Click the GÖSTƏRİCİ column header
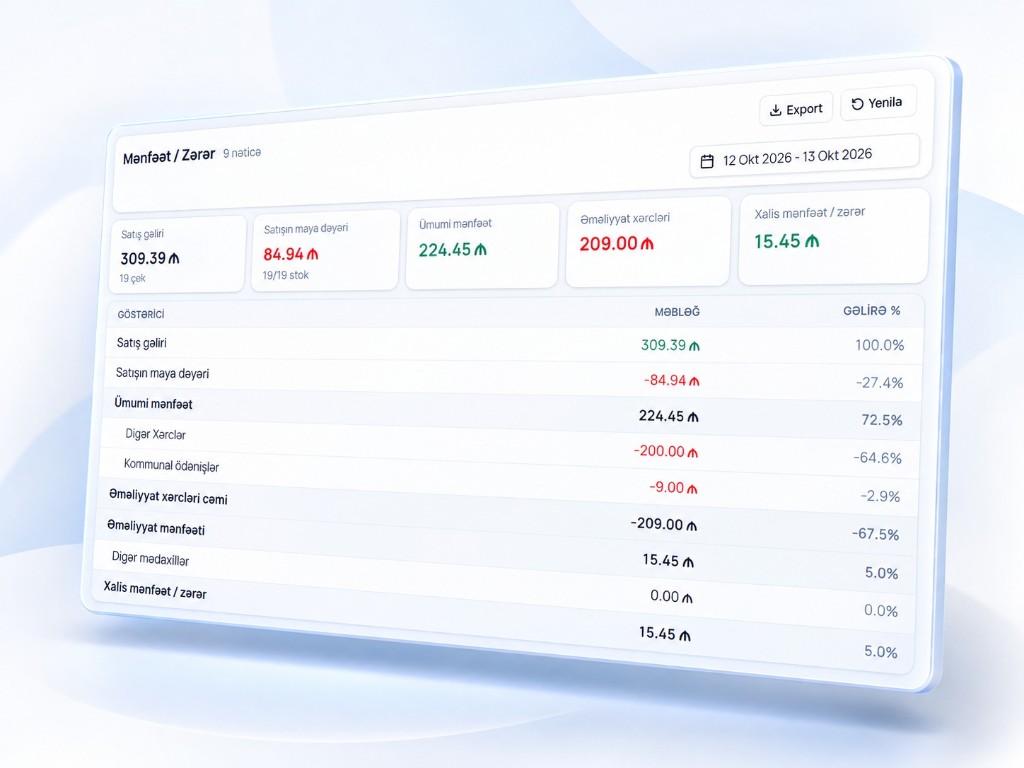The height and width of the screenshot is (768, 1024). tap(141, 314)
